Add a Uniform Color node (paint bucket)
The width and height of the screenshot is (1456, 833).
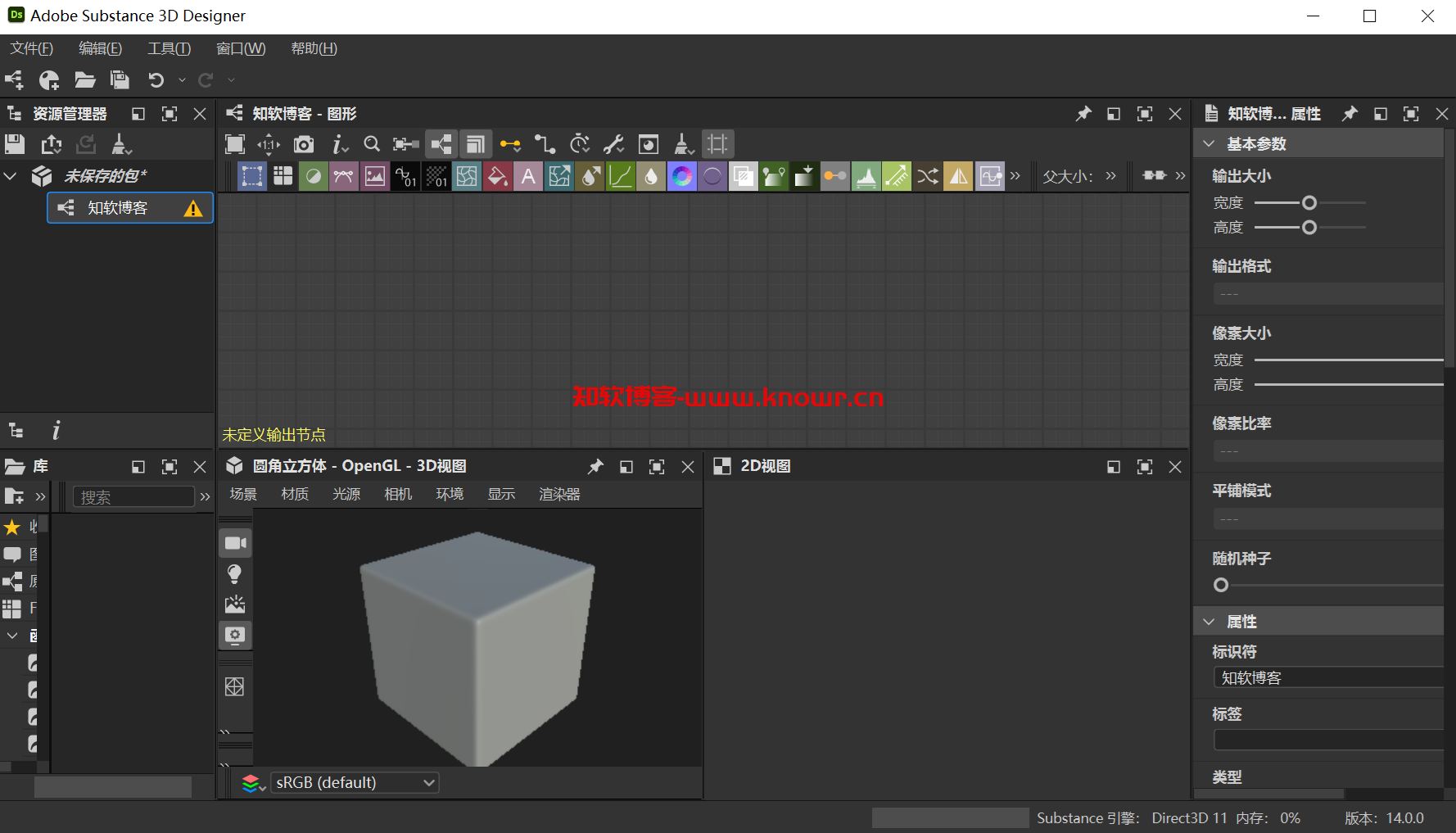coord(497,176)
